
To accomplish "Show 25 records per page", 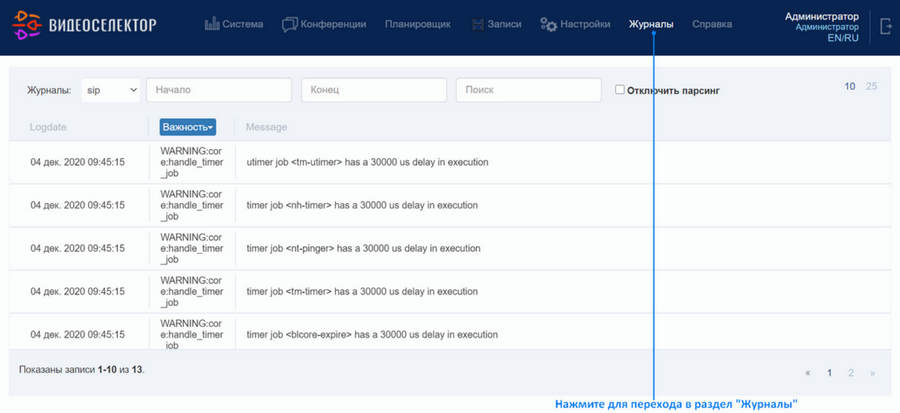I will [871, 87].
